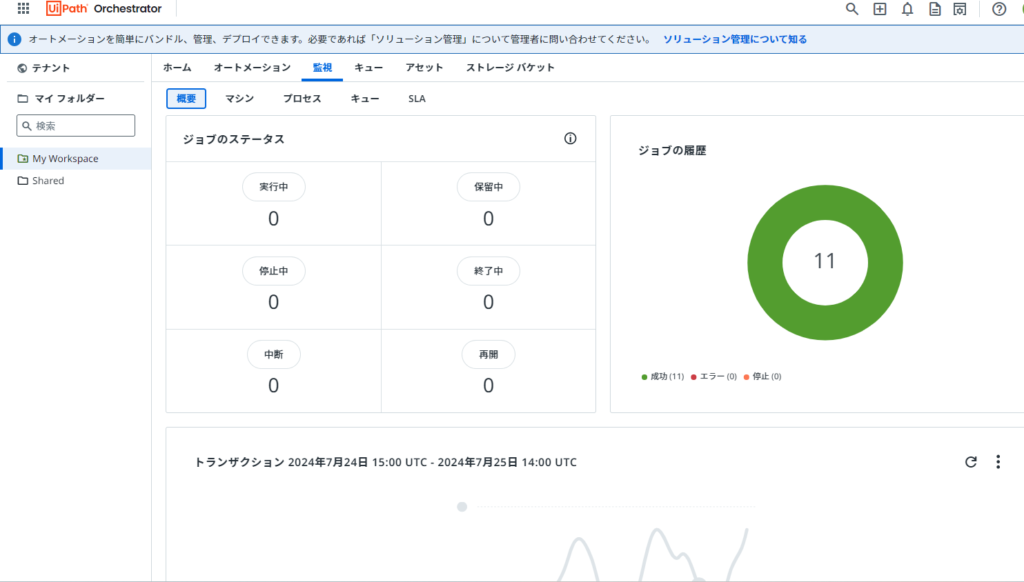Click the search magnifier icon in header
This screenshot has width=1024, height=582.
click(x=852, y=9)
